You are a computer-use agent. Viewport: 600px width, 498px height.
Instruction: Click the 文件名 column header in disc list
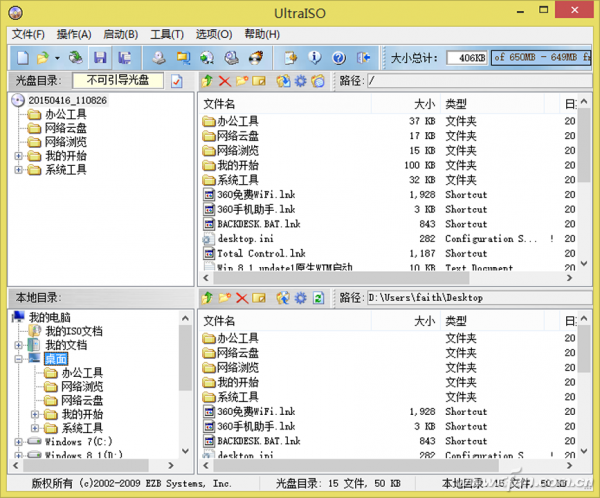[285, 104]
